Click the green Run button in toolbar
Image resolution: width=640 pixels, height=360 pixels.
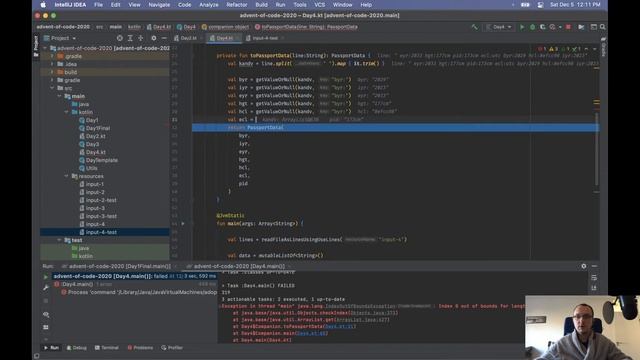click(x=522, y=27)
